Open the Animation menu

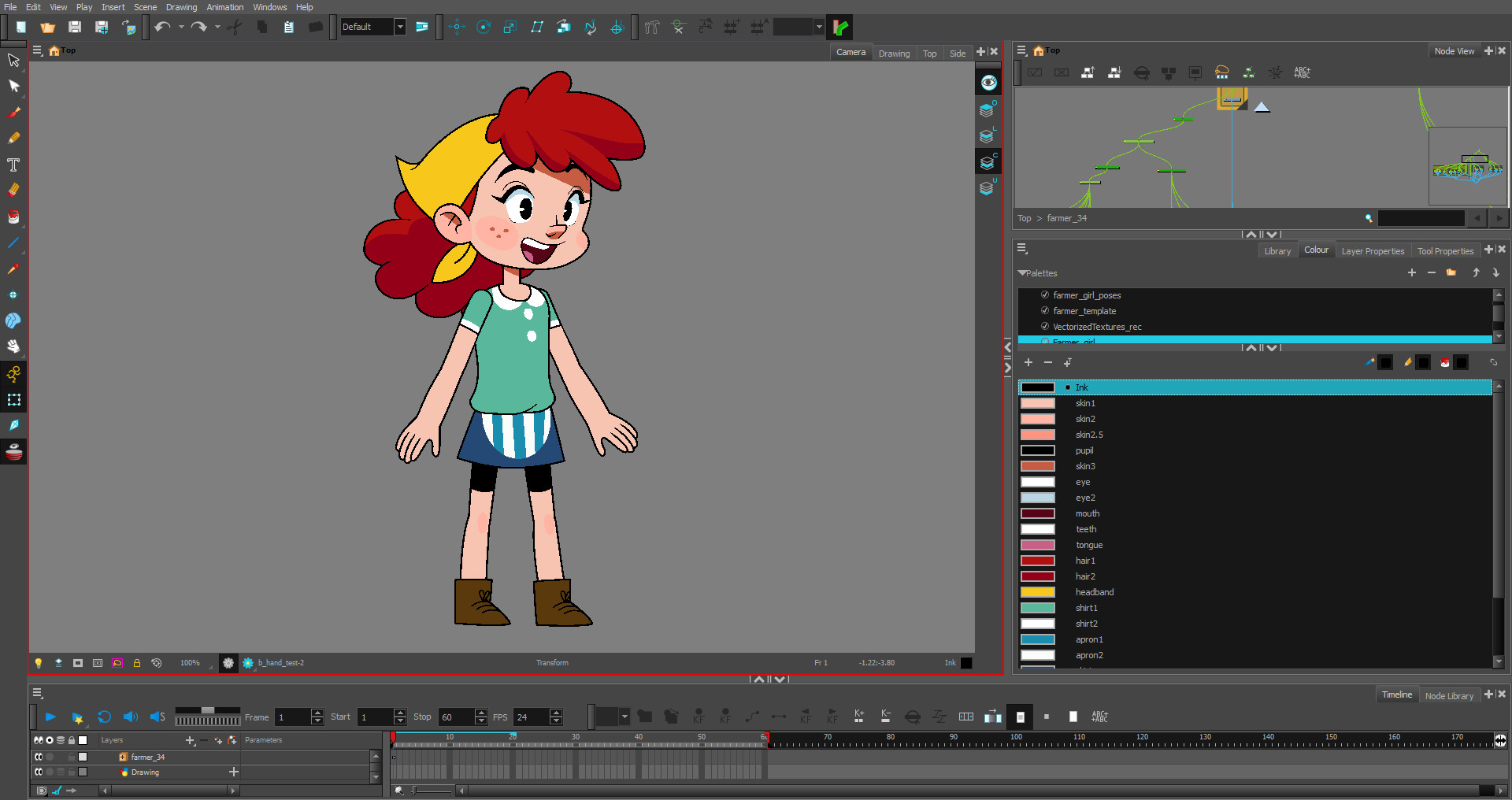[x=224, y=7]
